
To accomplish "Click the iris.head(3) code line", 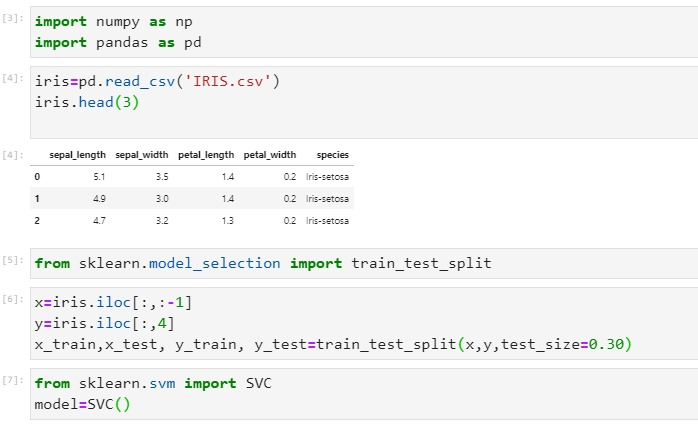I will coord(87,102).
